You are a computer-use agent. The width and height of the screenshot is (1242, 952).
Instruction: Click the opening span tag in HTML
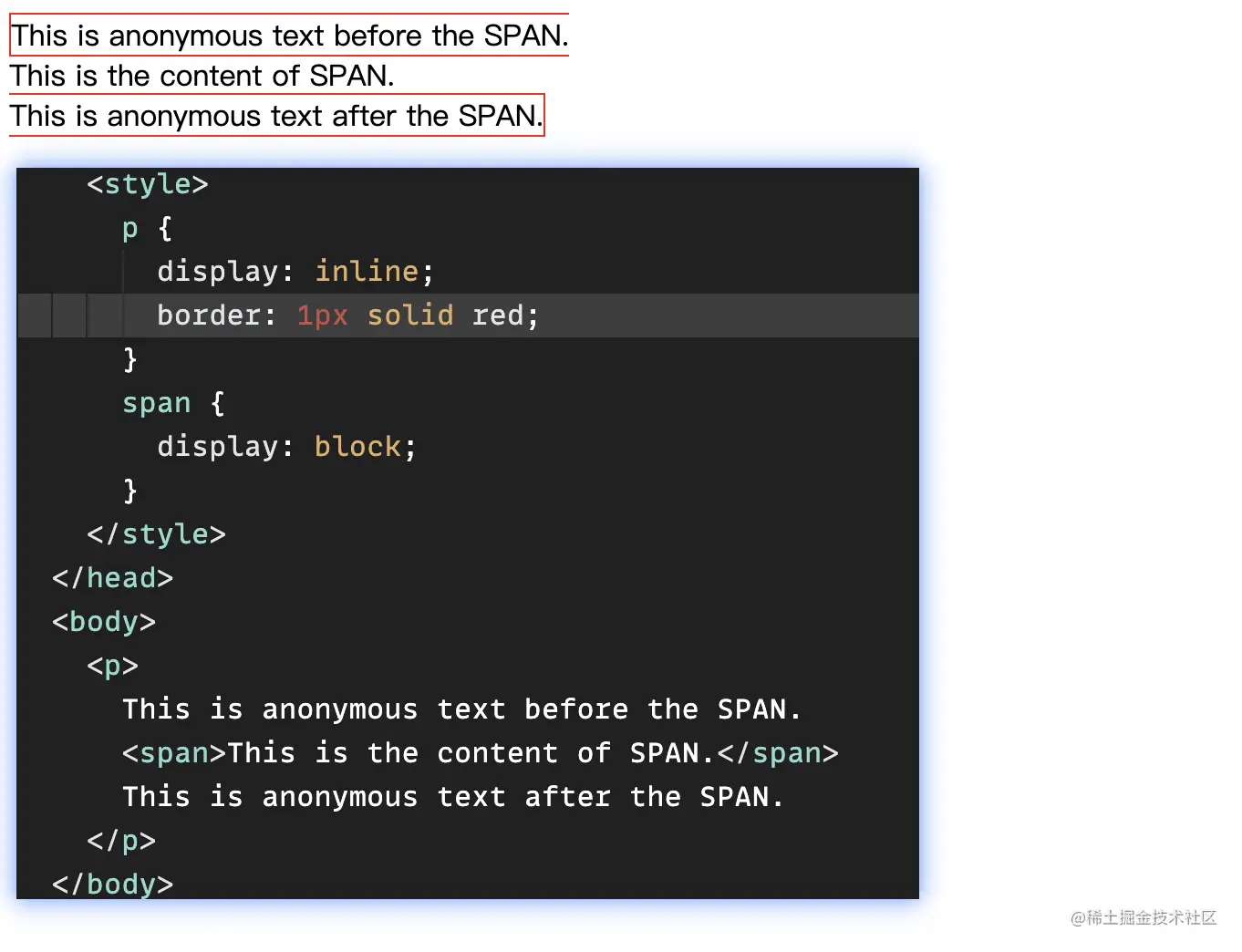pyautogui.click(x=174, y=752)
